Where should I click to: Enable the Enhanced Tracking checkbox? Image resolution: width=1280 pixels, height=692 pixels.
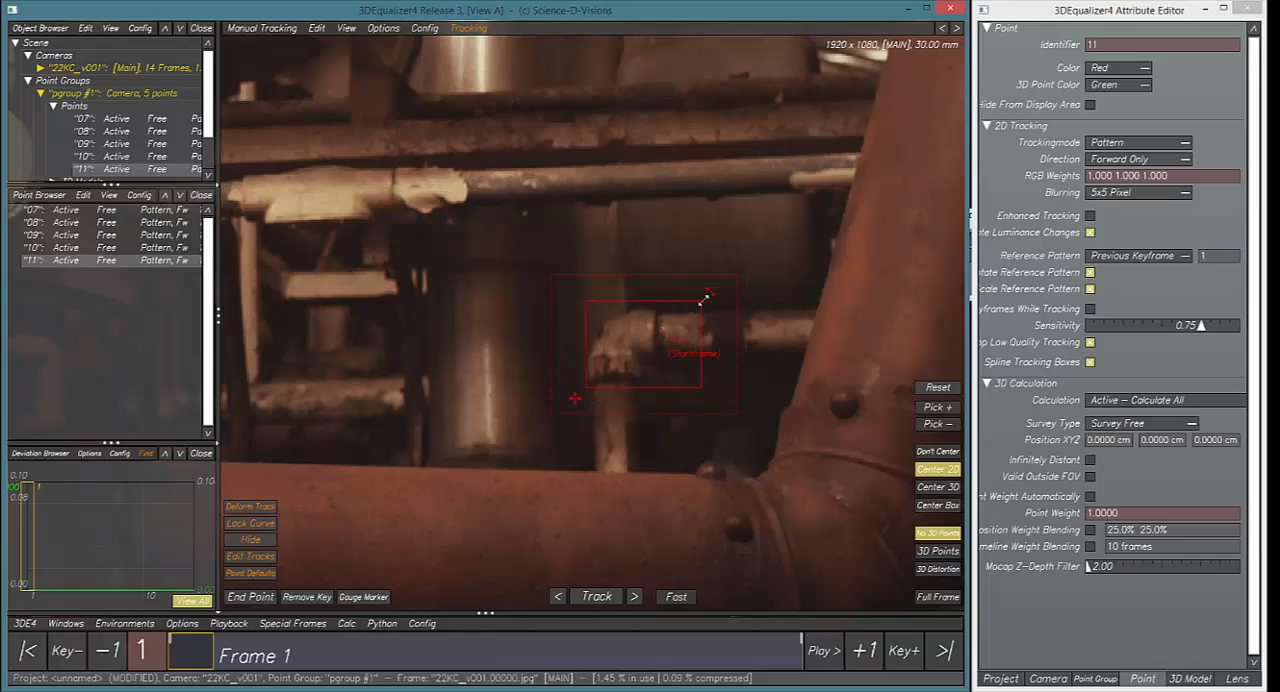tap(1090, 216)
